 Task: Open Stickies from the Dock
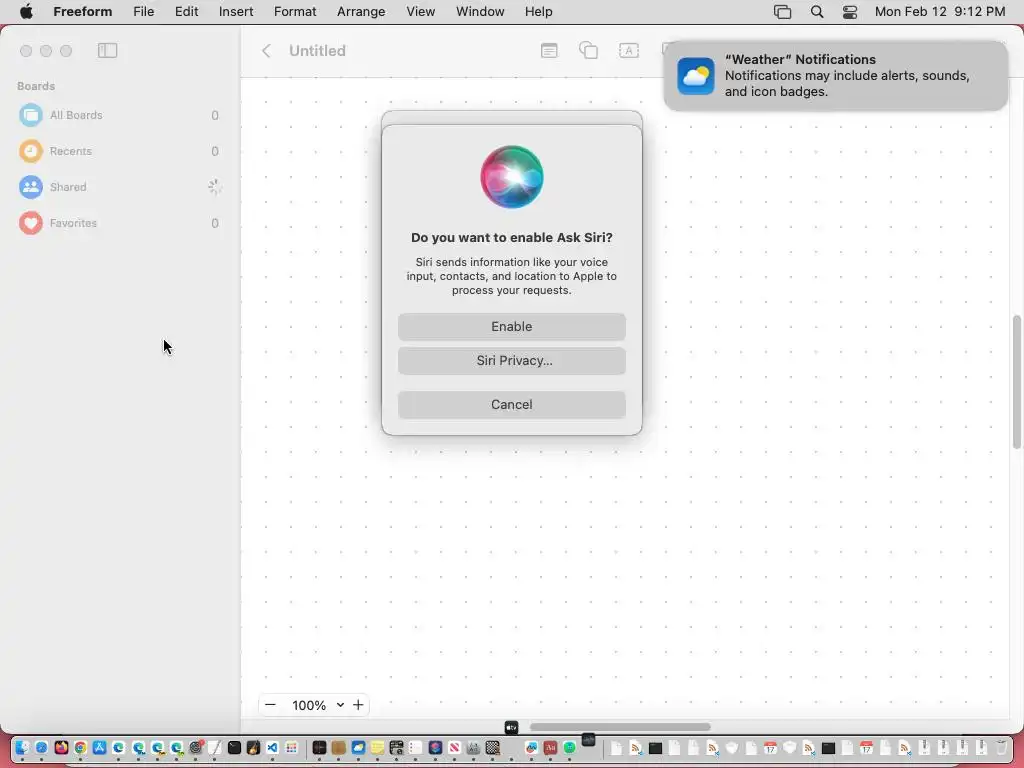pos(377,747)
